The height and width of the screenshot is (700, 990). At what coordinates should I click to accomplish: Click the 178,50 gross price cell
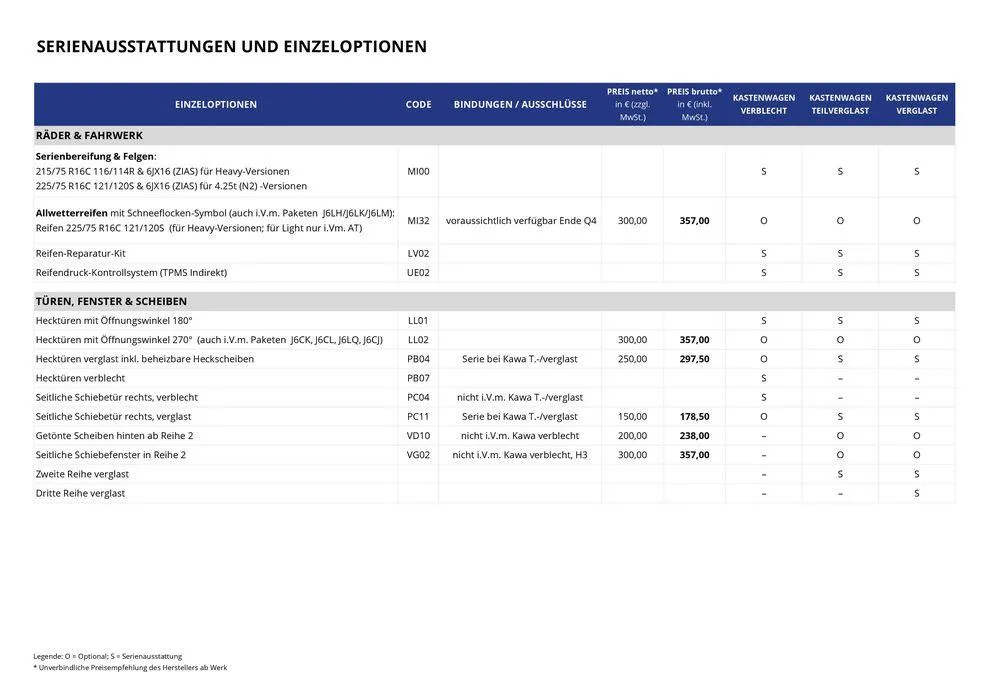694,417
